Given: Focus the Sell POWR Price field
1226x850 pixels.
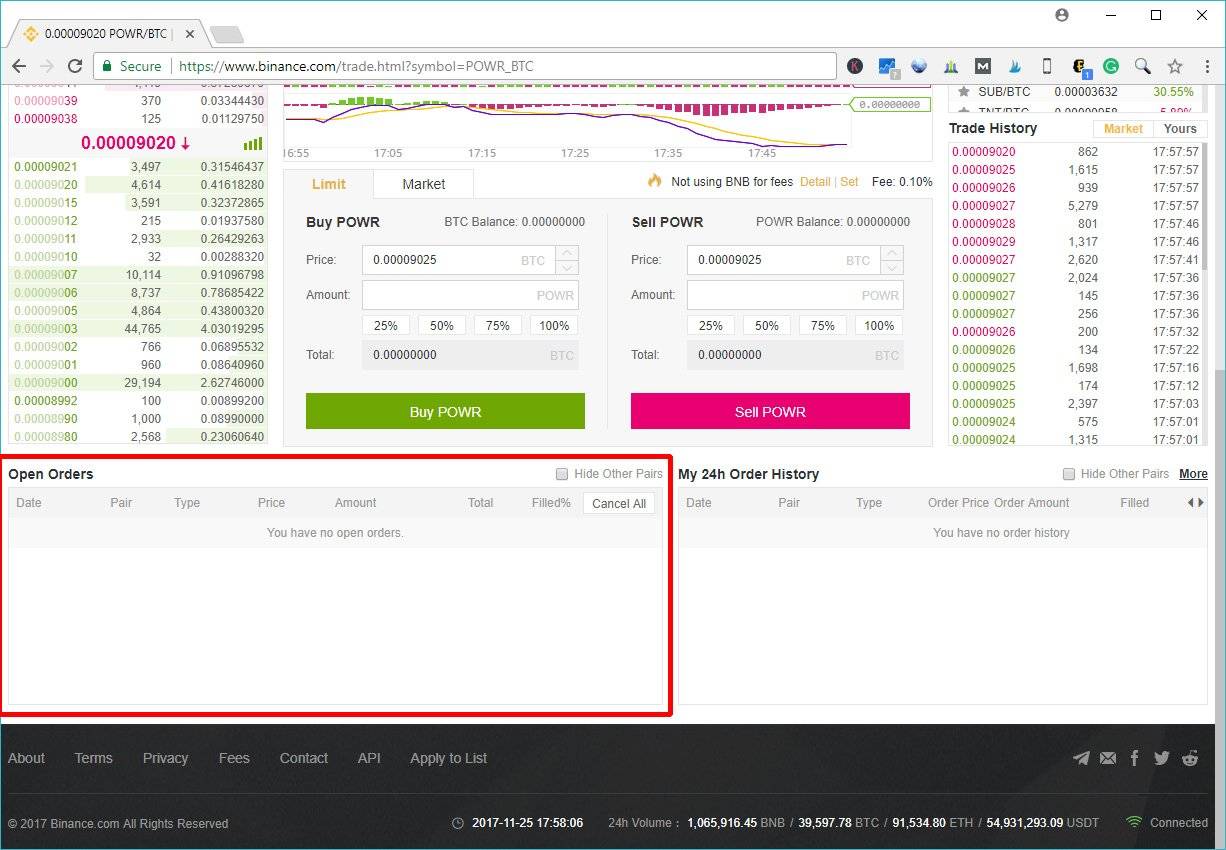Looking at the screenshot, I should pyautogui.click(x=784, y=260).
